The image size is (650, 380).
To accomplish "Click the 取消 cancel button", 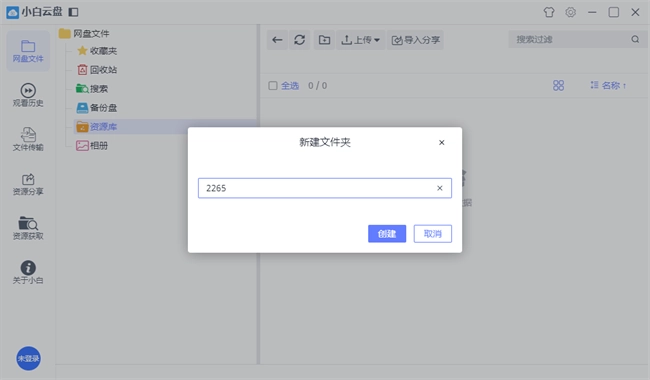I will tap(432, 234).
